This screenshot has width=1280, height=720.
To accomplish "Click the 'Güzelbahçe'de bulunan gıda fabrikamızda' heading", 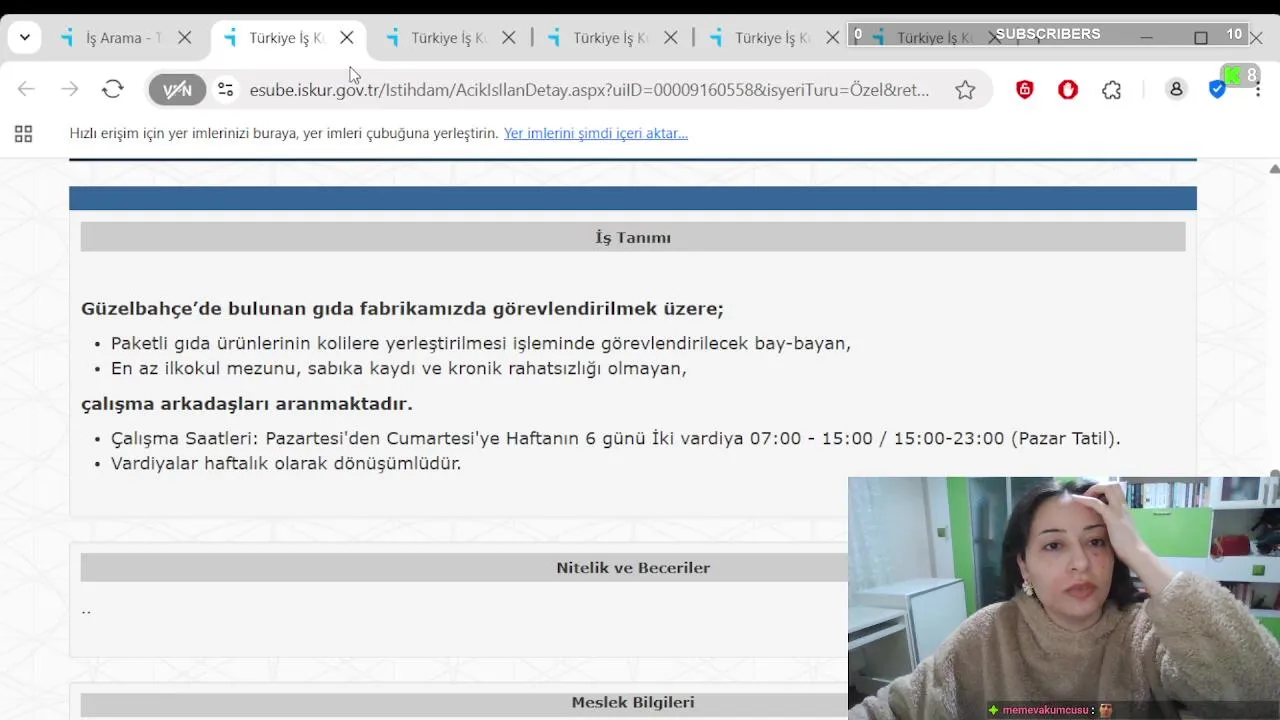I will (x=402, y=308).
